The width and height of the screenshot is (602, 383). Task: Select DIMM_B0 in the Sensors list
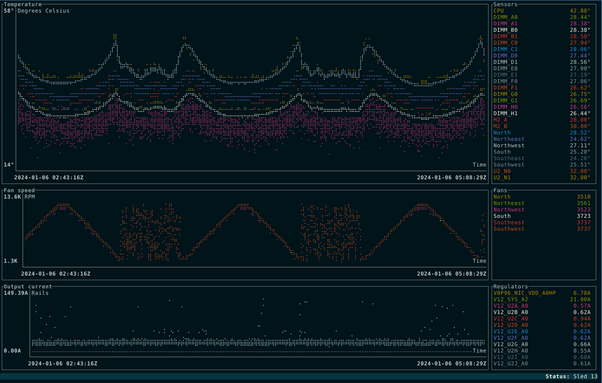[542, 30]
